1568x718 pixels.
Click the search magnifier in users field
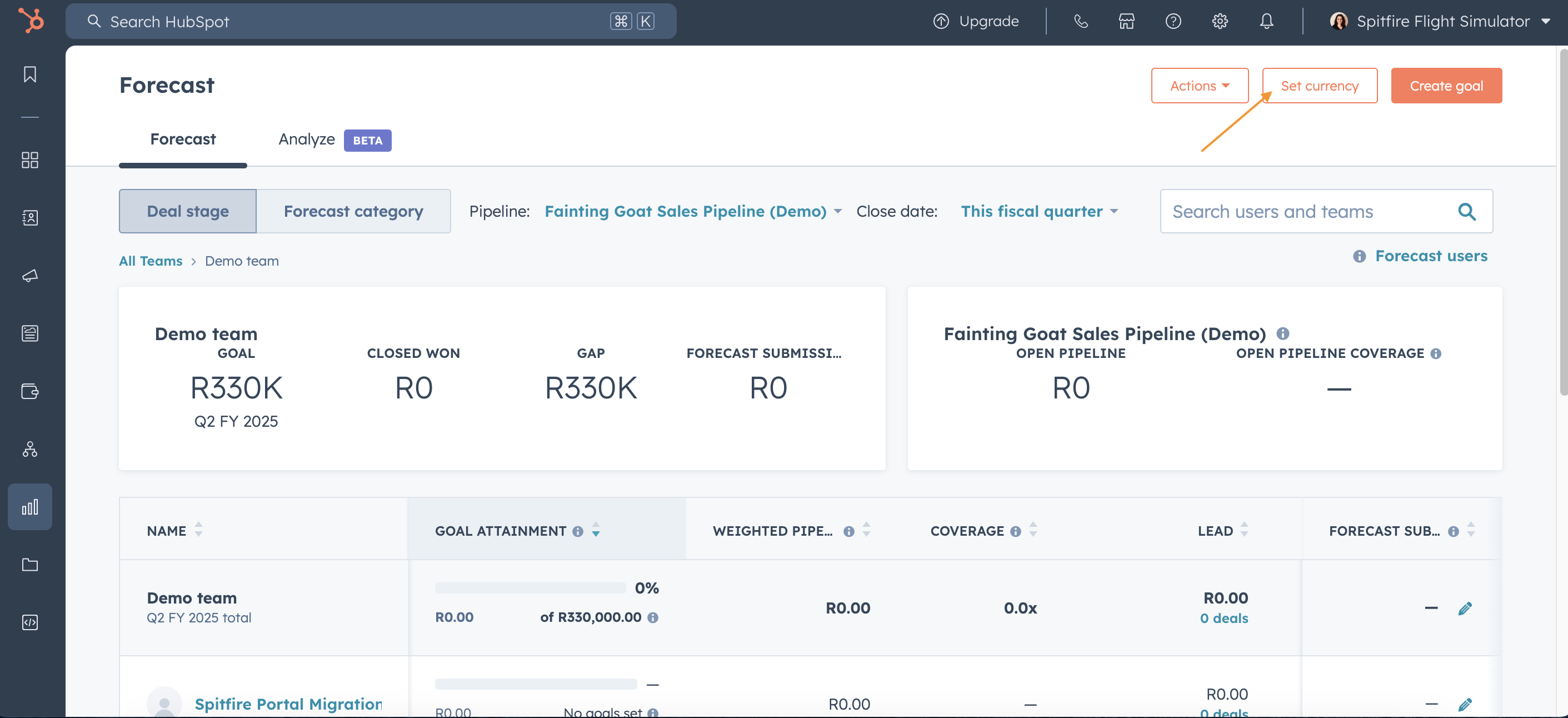1466,211
